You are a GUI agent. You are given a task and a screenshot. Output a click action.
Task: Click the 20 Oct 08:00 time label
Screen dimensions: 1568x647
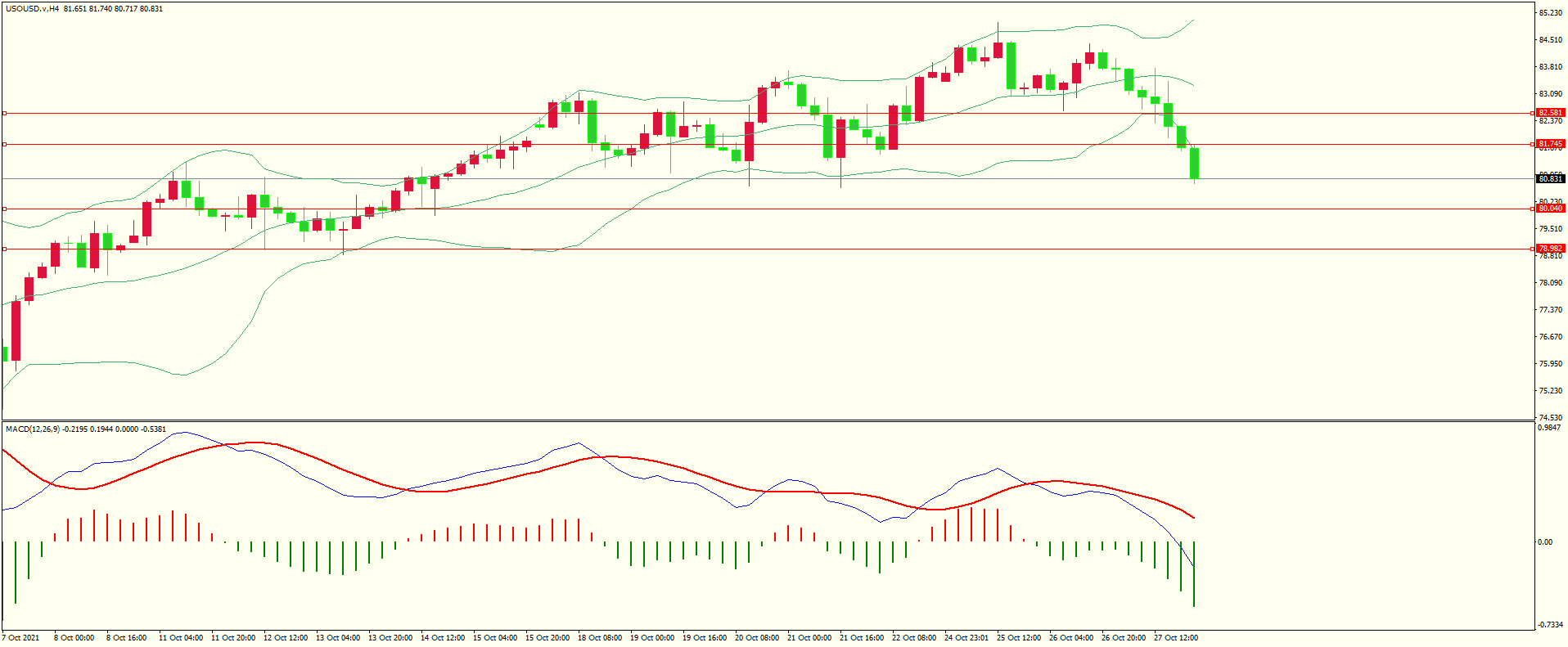click(757, 638)
